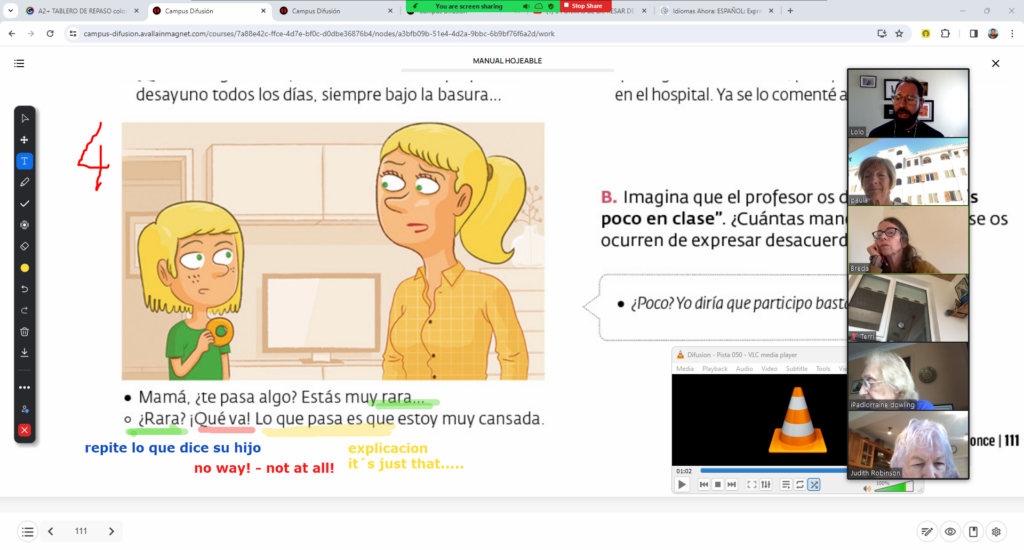
Task: Switch to the inactive Campus Difusión tab
Action: [x=335, y=11]
